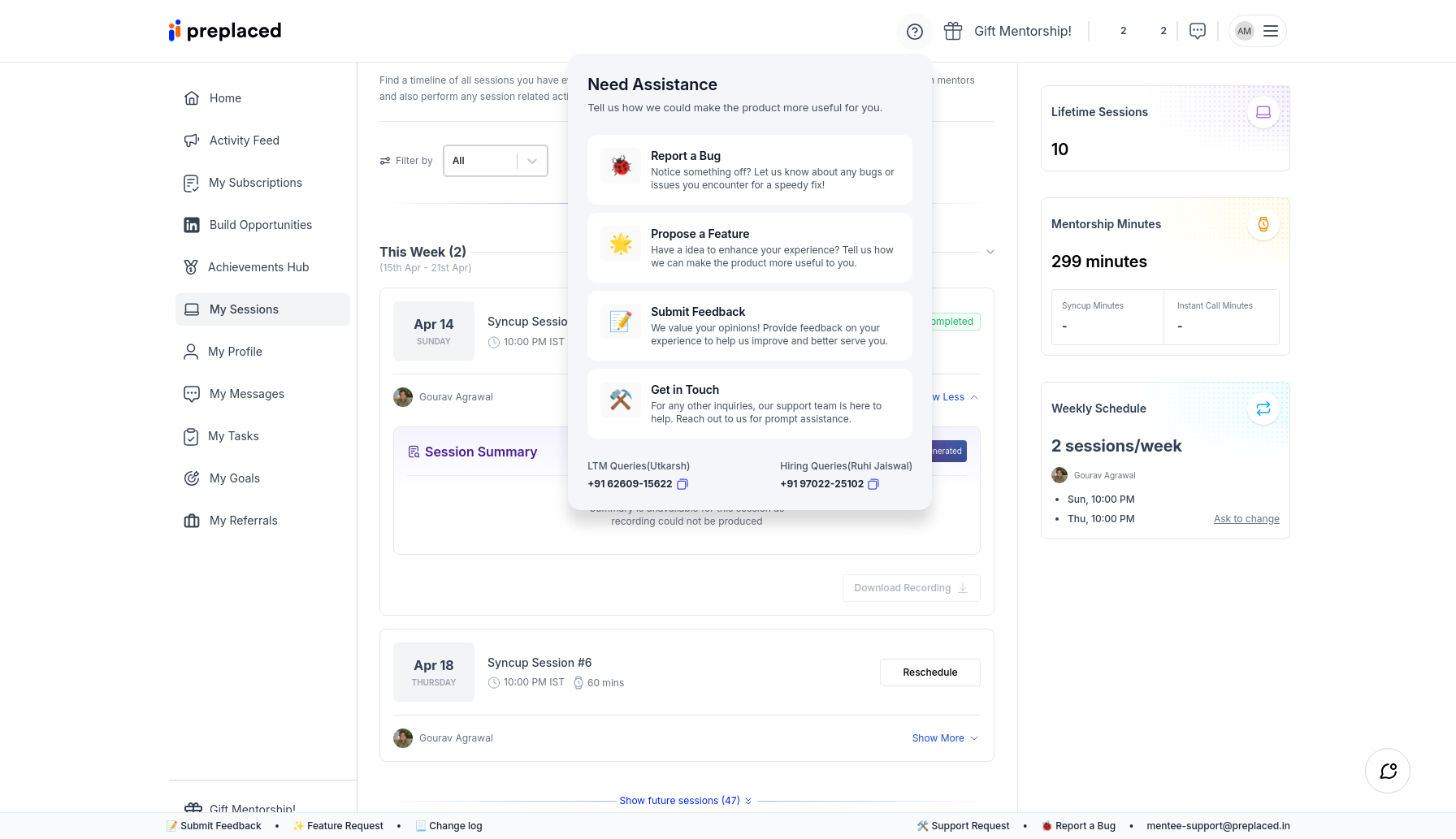Click the Session Summary heading
1456x839 pixels.
[x=481, y=452]
